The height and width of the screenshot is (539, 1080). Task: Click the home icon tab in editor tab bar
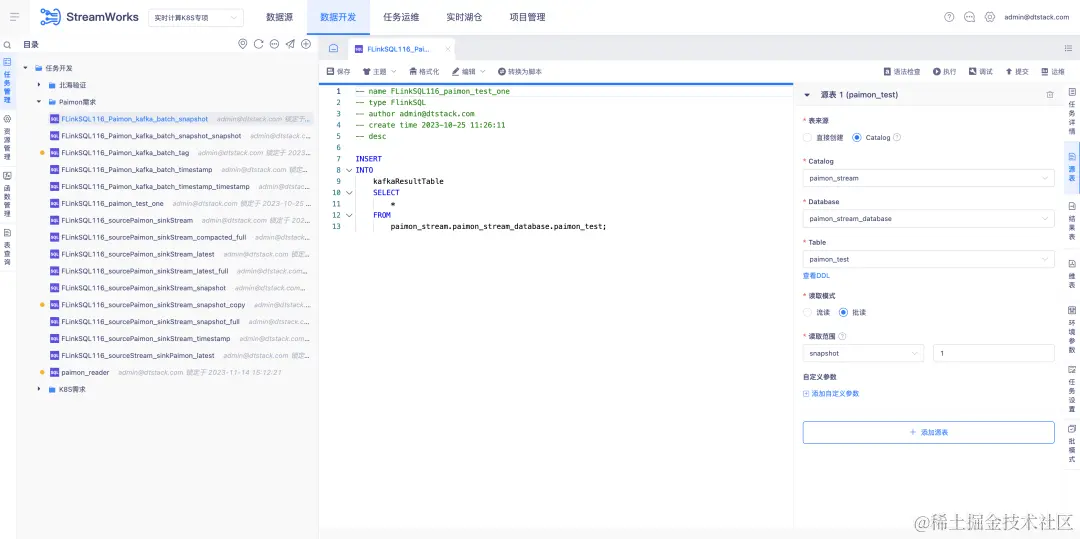pyautogui.click(x=333, y=49)
